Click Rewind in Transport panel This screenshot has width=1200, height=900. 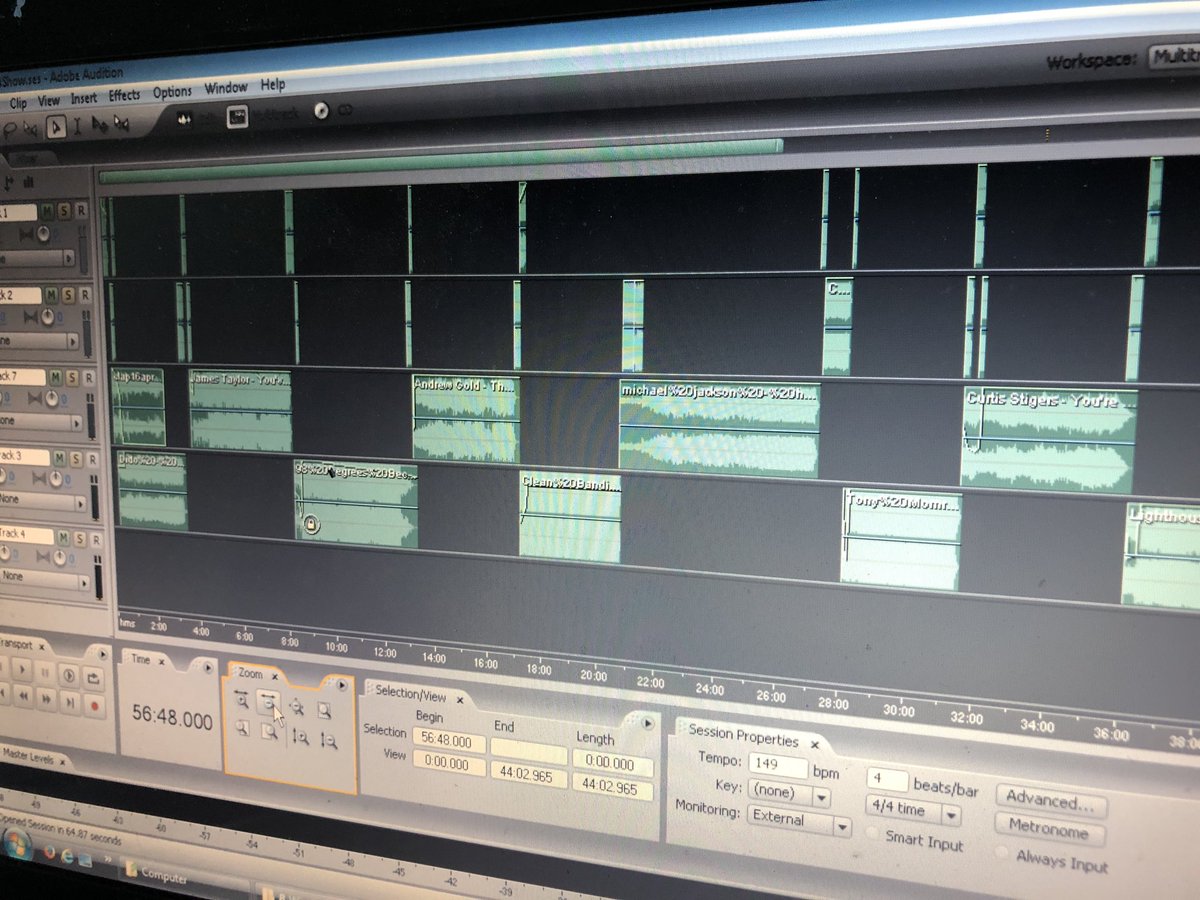click(23, 696)
